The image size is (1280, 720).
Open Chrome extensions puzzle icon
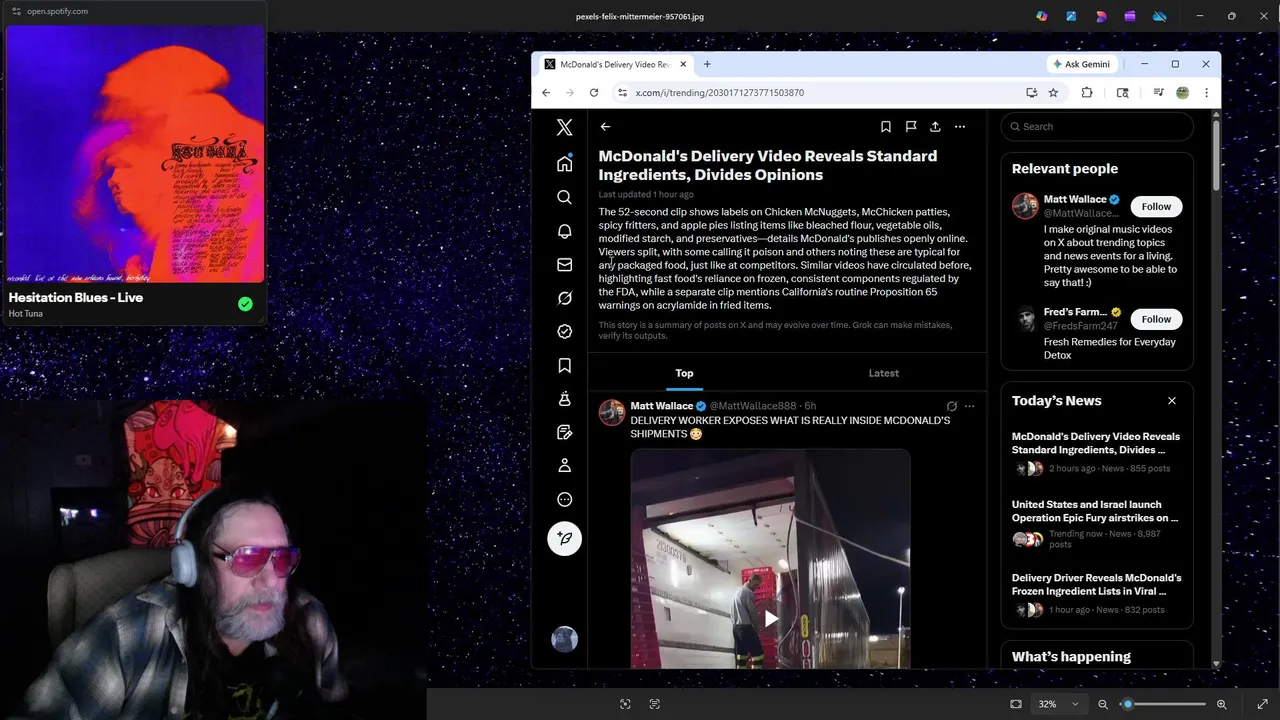point(1087,92)
